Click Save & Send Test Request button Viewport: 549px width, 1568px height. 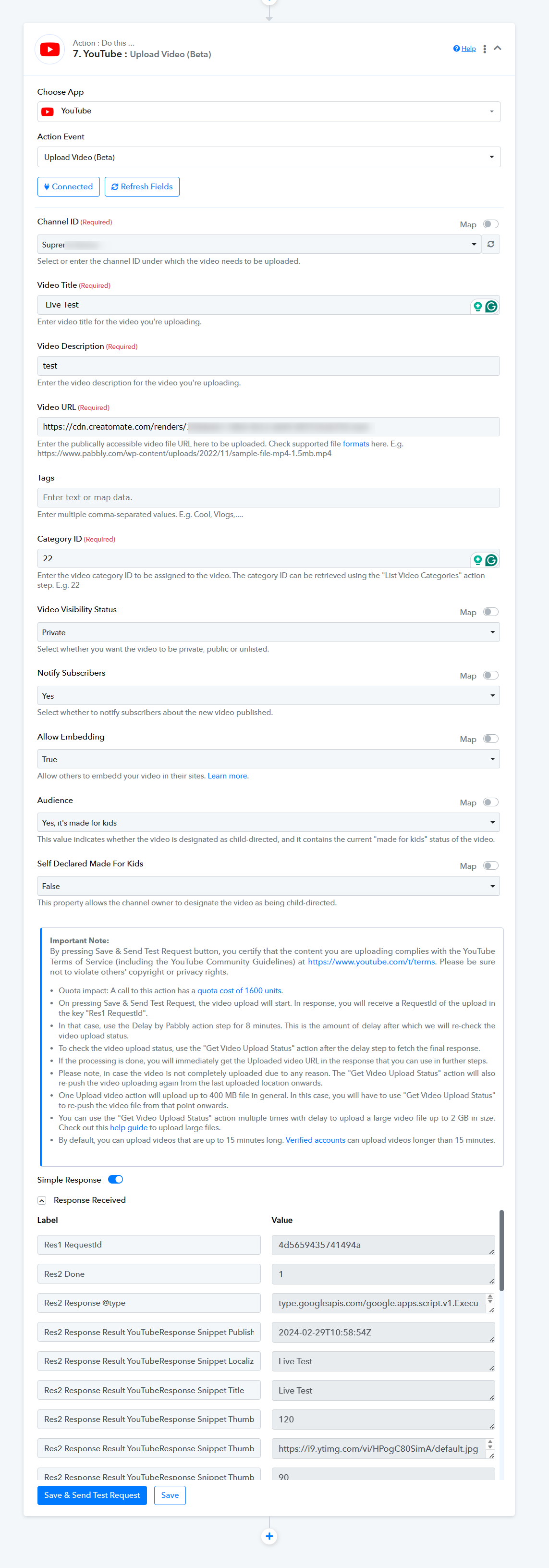(x=92, y=1495)
